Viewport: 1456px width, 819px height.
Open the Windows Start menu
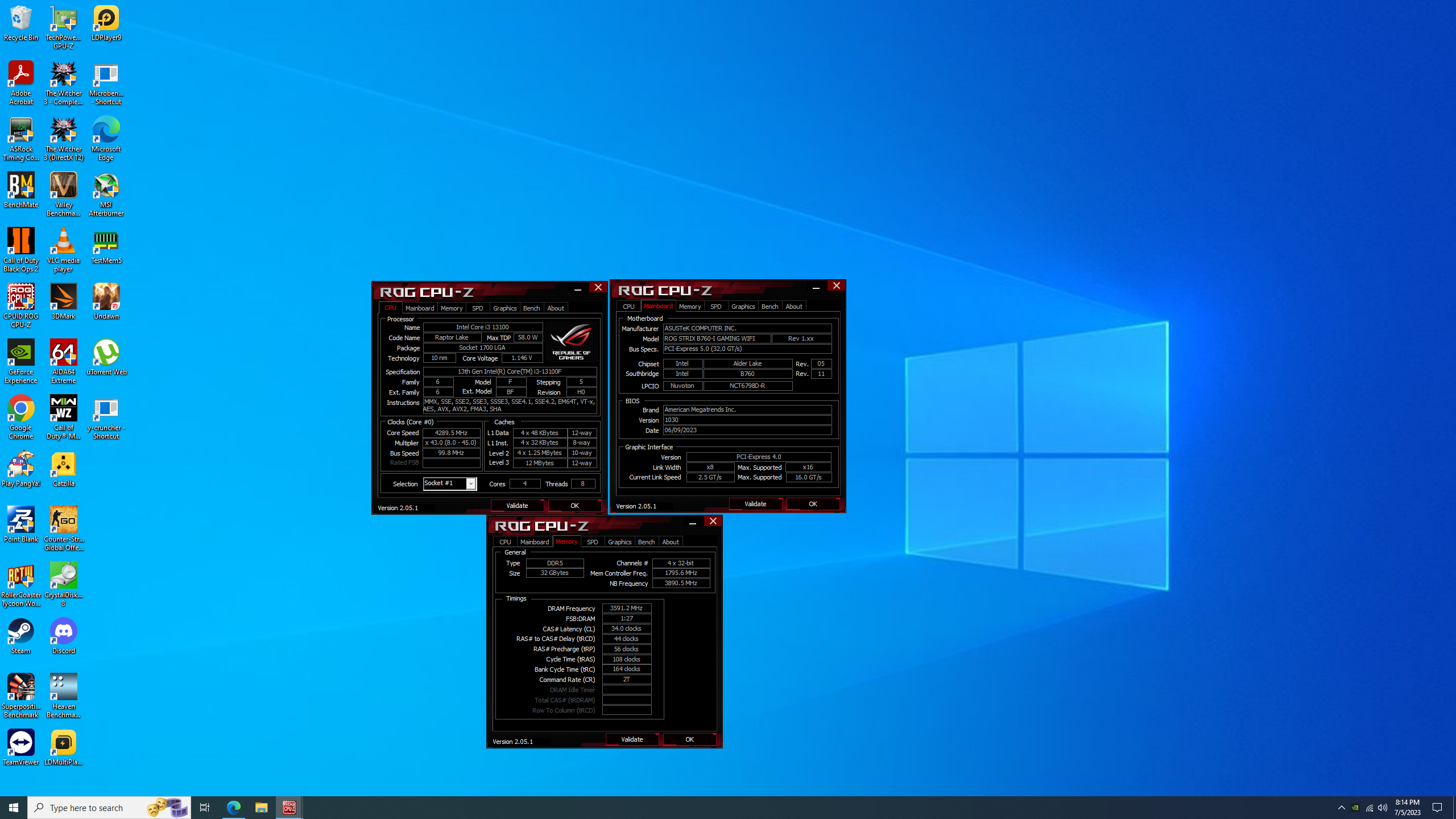14,808
